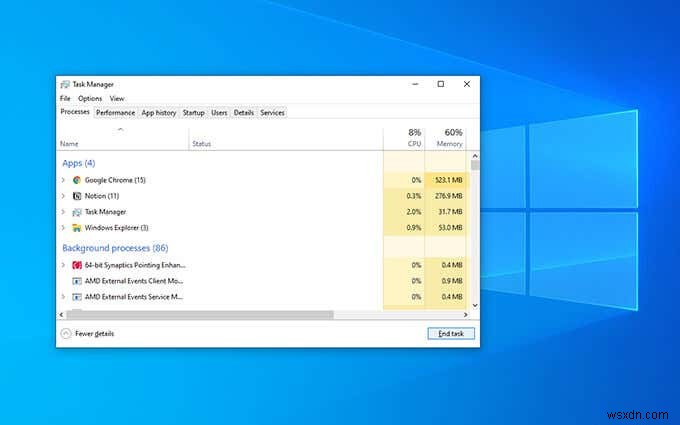This screenshot has height=425, width=680.
Task: Click the Task Manager title bar icon
Action: click(65, 84)
